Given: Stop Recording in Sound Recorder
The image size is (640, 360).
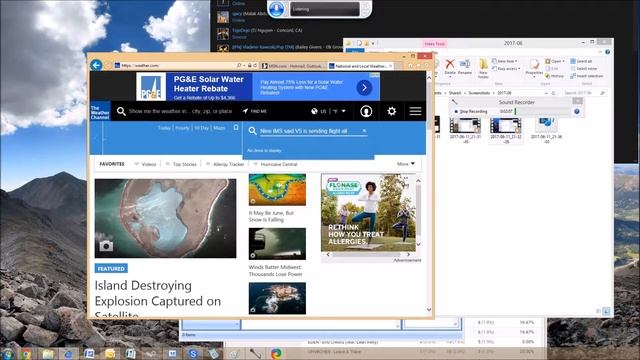Looking at the screenshot, I should pyautogui.click(x=470, y=111).
